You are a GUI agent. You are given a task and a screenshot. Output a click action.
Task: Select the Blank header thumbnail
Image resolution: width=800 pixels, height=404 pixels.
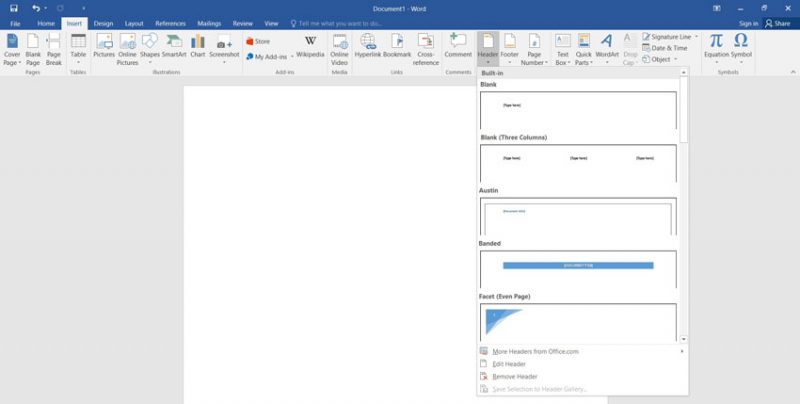578,110
